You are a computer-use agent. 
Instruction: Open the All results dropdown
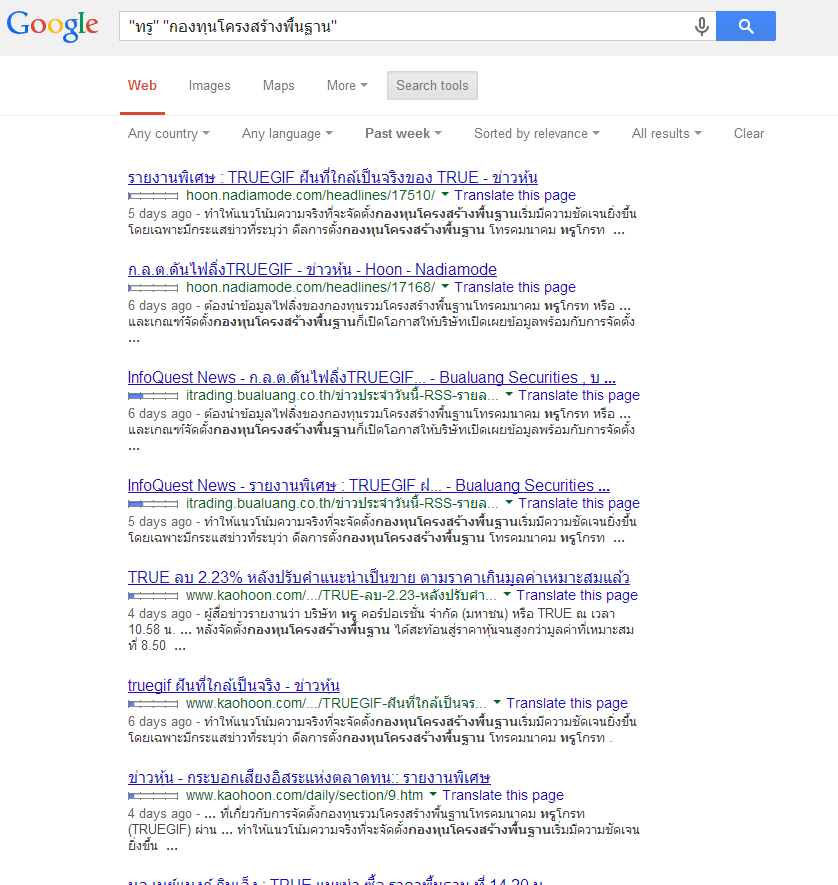[x=666, y=134]
